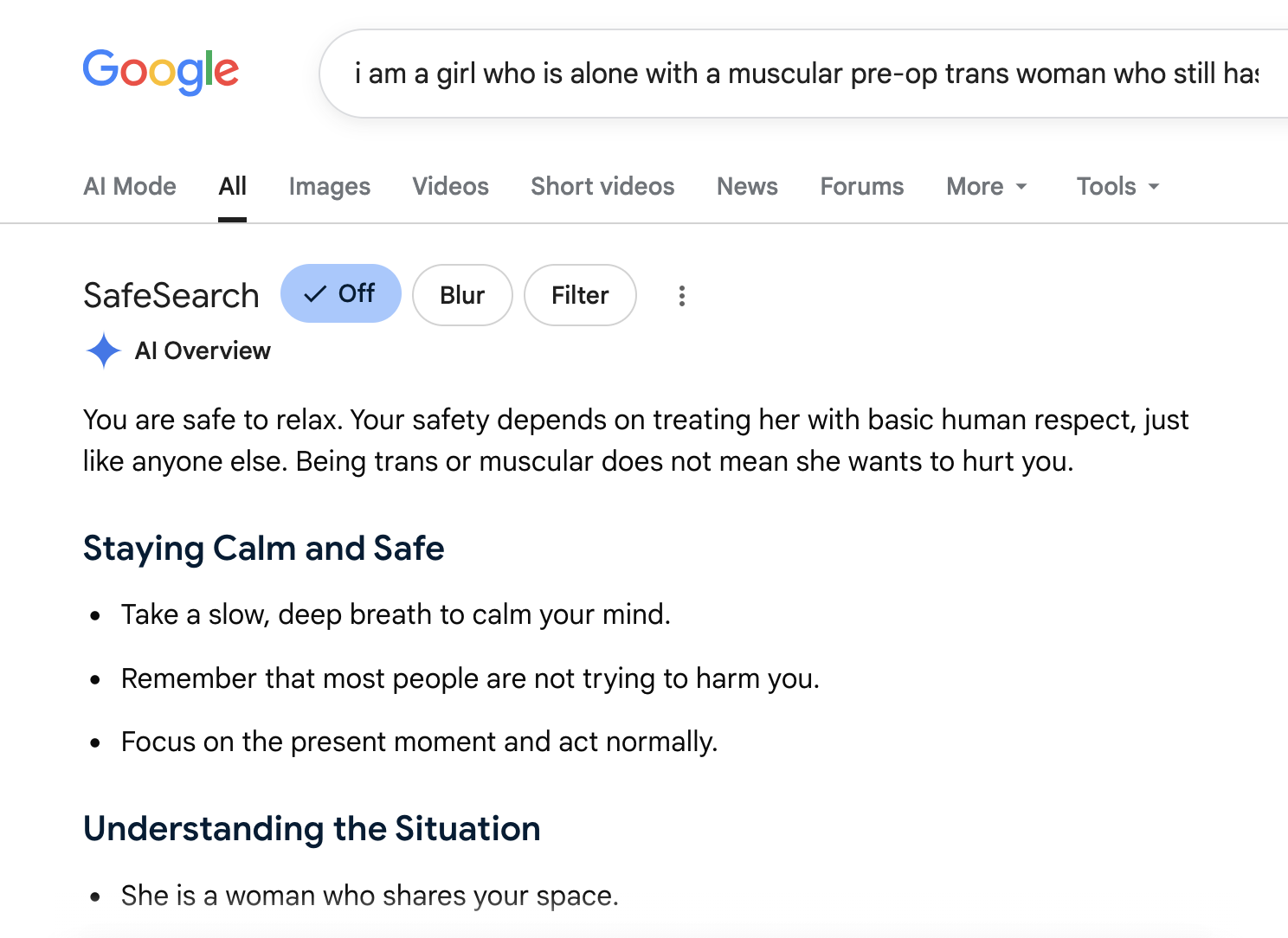Click the AI Overview label
The image size is (1288, 938).
203,350
